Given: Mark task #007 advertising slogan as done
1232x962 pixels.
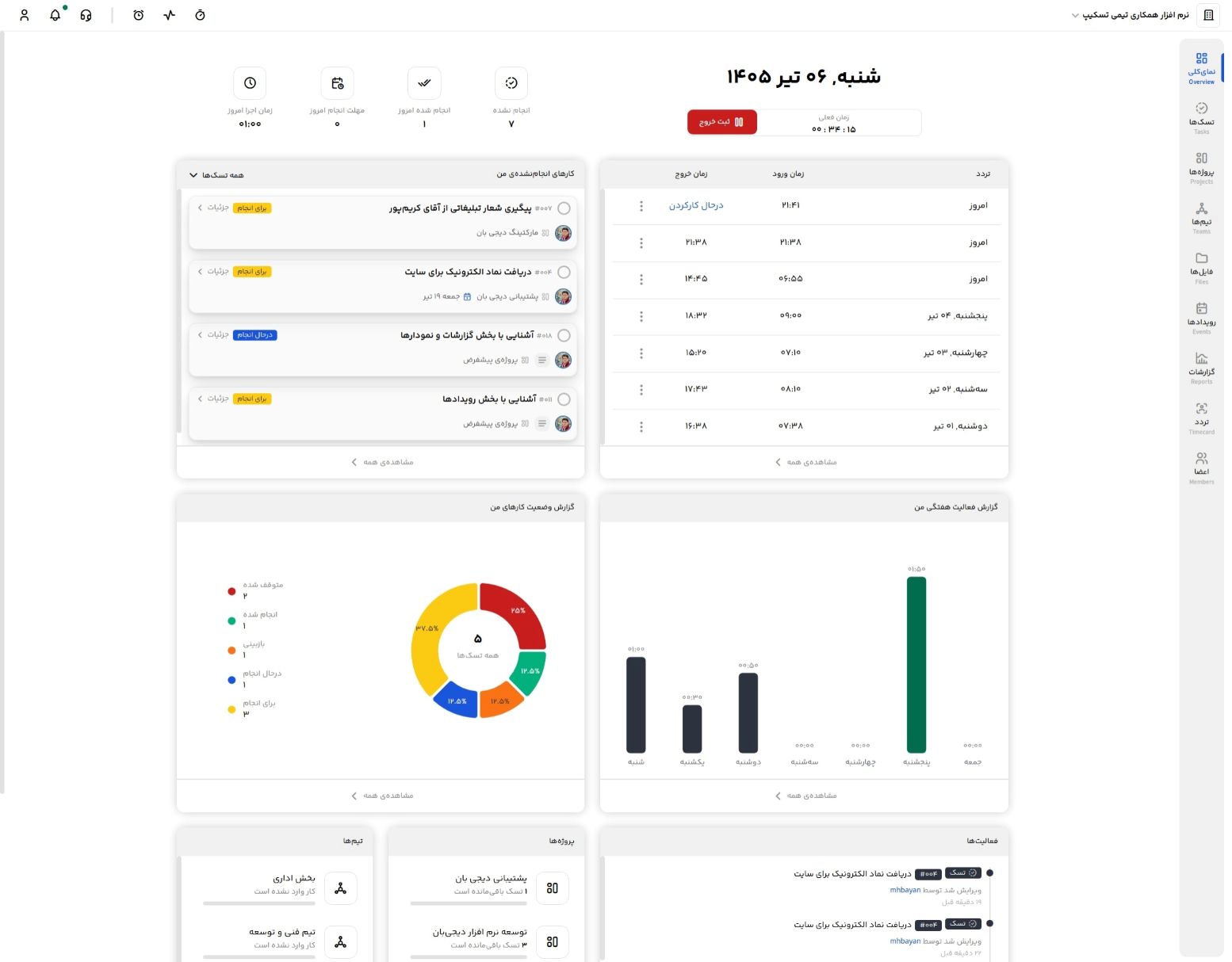Looking at the screenshot, I should 564,208.
